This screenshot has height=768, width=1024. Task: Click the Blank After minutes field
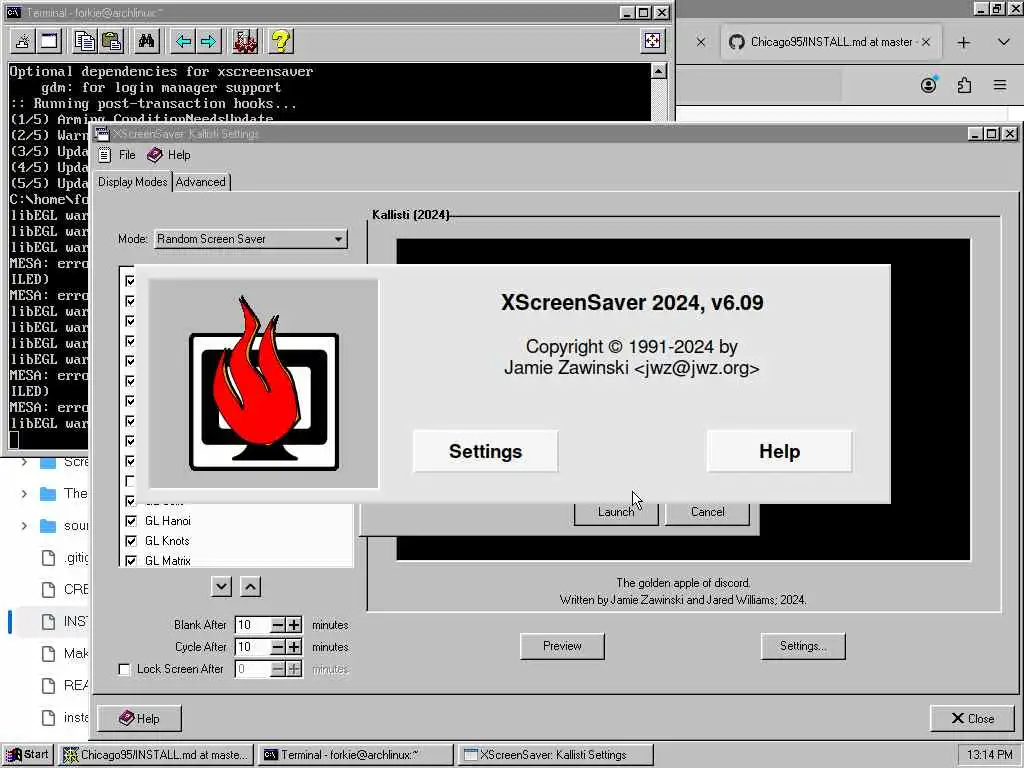point(252,625)
